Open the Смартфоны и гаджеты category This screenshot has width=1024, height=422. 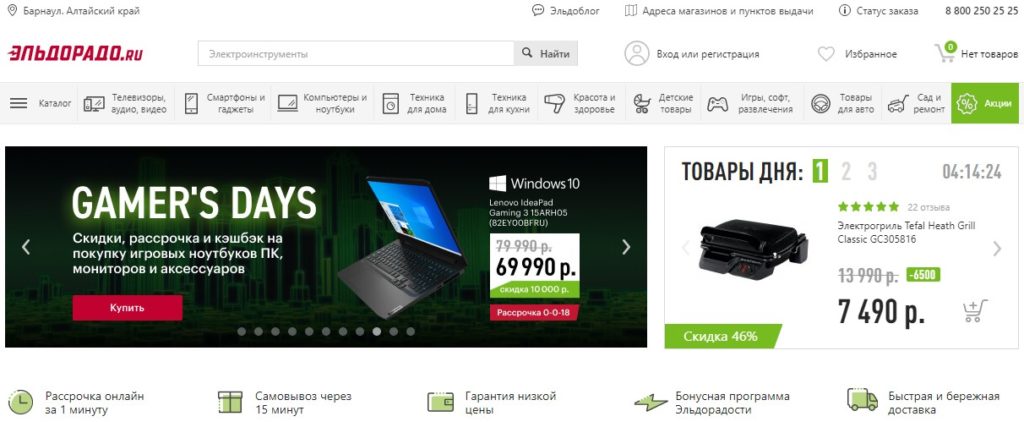(x=226, y=103)
